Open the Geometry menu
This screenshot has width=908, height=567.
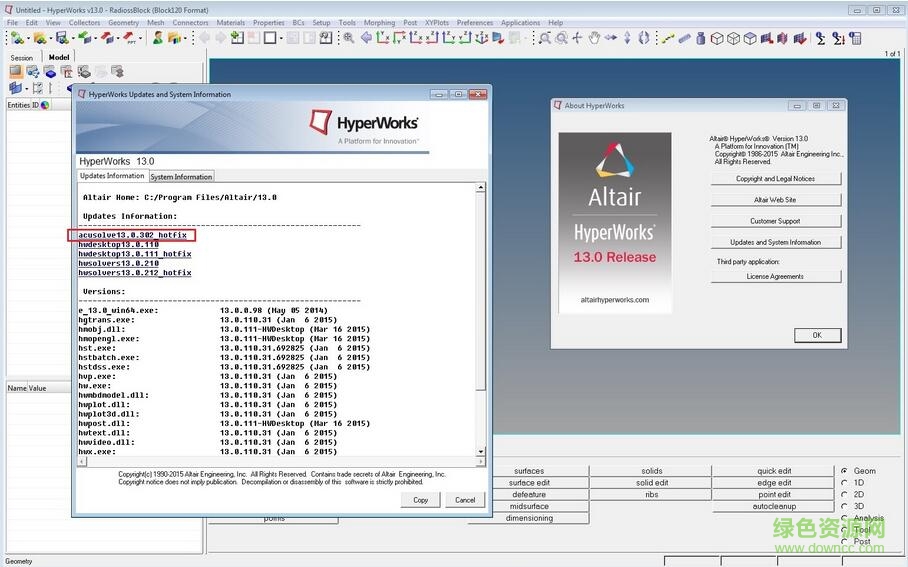123,22
